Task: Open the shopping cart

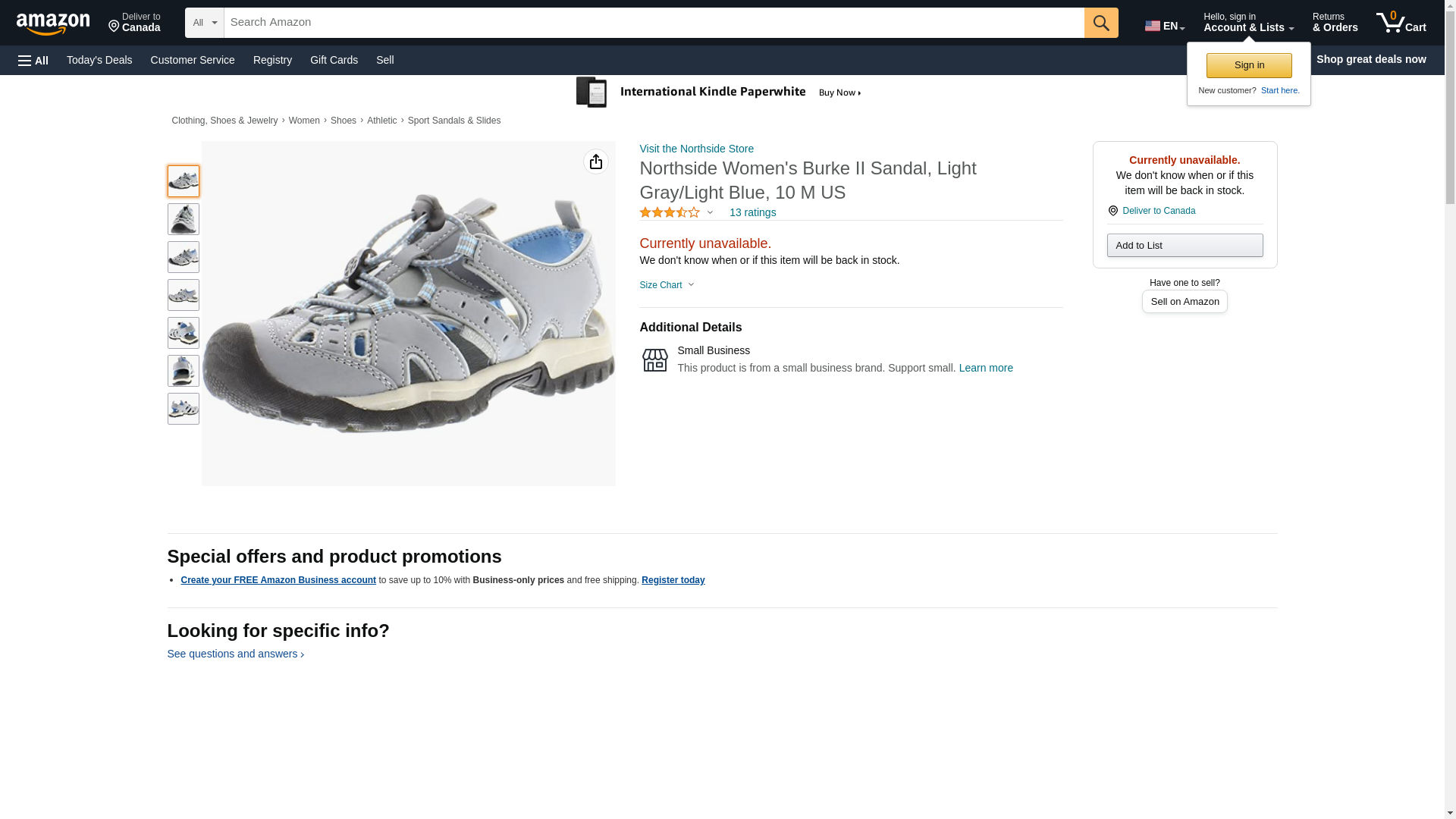Action: [1401, 23]
